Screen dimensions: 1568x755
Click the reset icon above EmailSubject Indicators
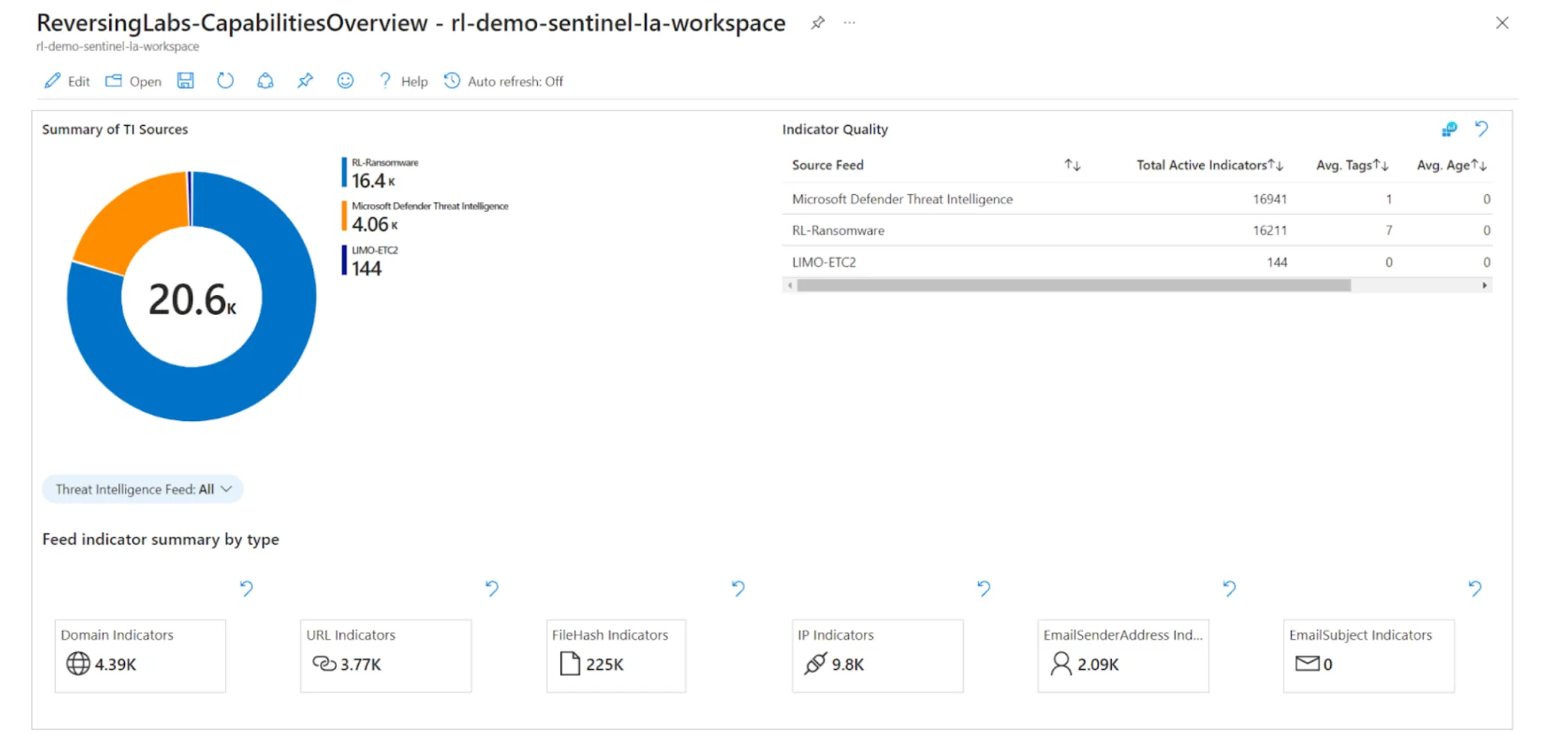pyautogui.click(x=1474, y=588)
